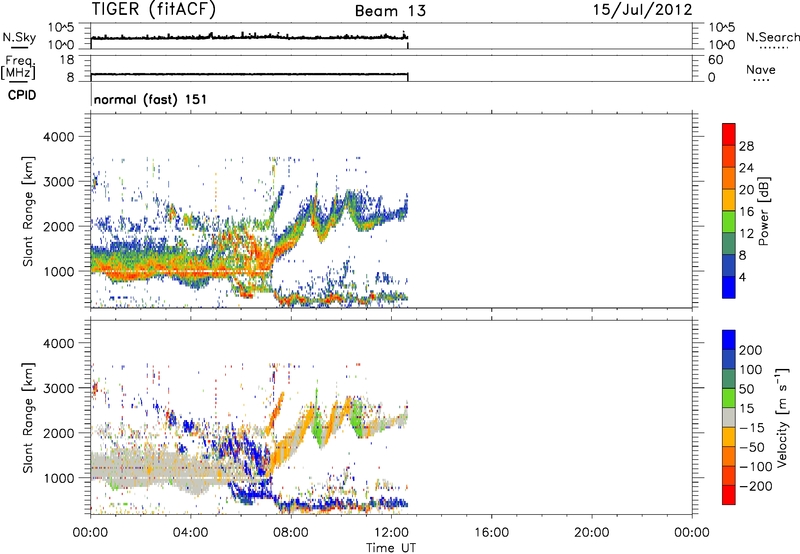The height and width of the screenshot is (554, 800).
Task: Click the 16:00 time axis label
Action: point(491,532)
